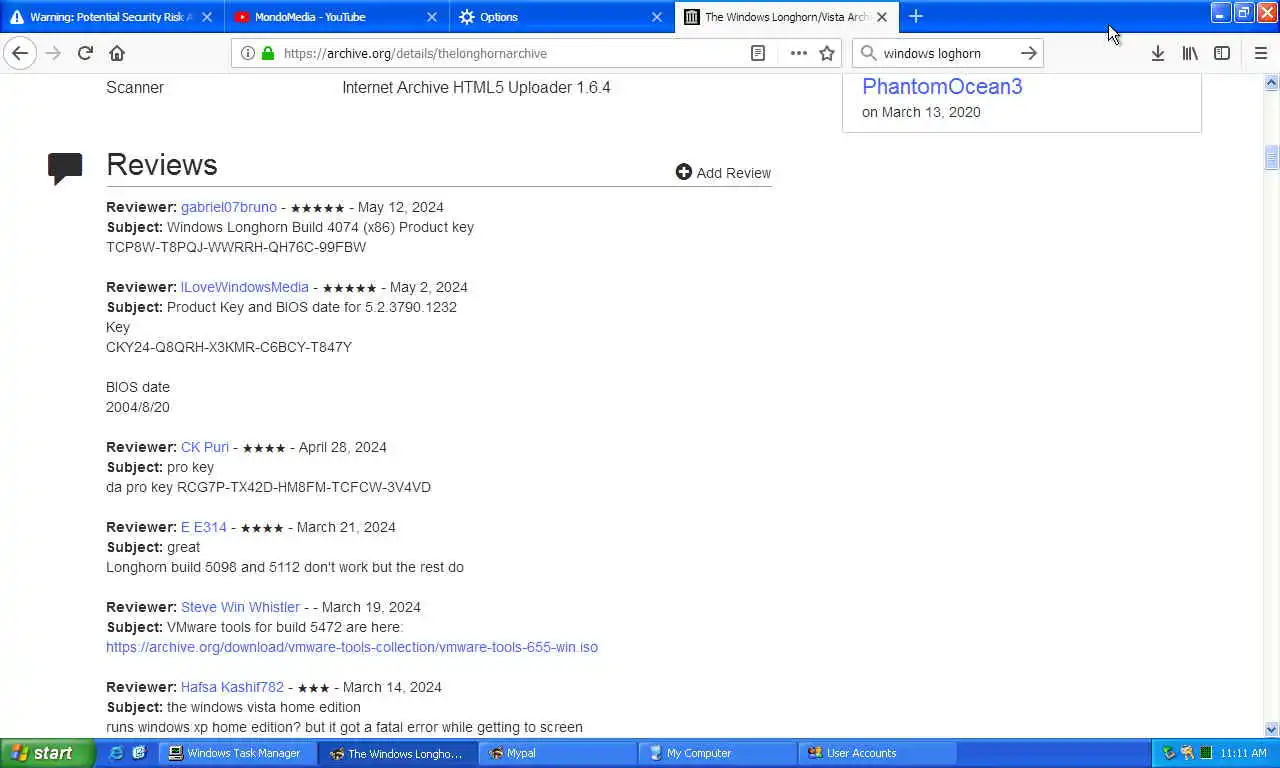Open the Library toolbar icon
Screen dimensions: 1280x768
[1190, 53]
